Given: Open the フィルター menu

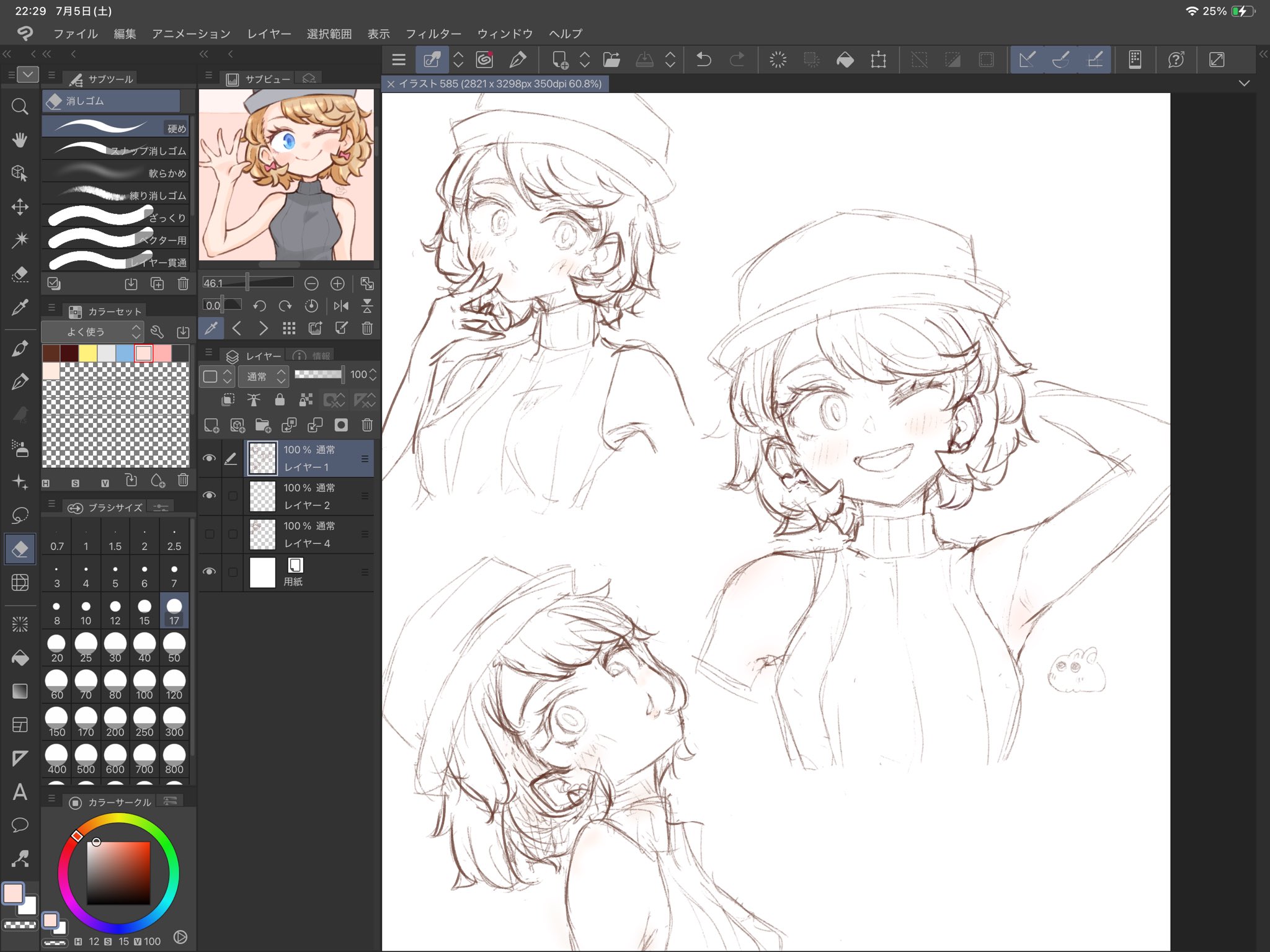Looking at the screenshot, I should click(433, 33).
